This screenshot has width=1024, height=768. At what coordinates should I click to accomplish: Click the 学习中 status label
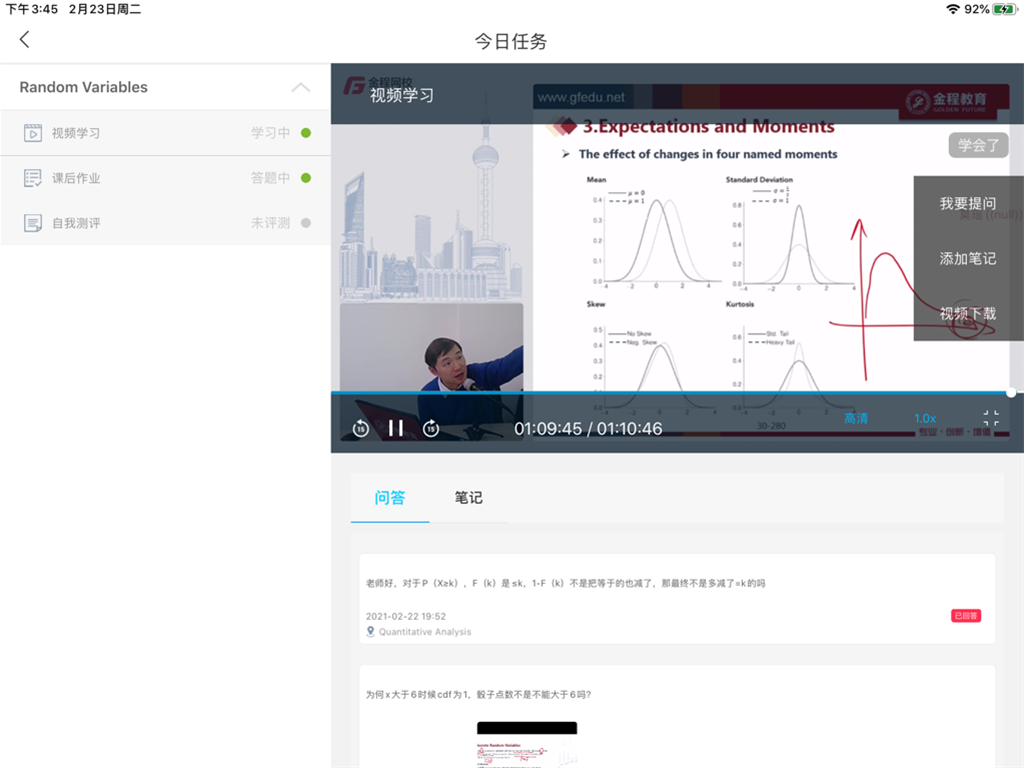[x=270, y=133]
